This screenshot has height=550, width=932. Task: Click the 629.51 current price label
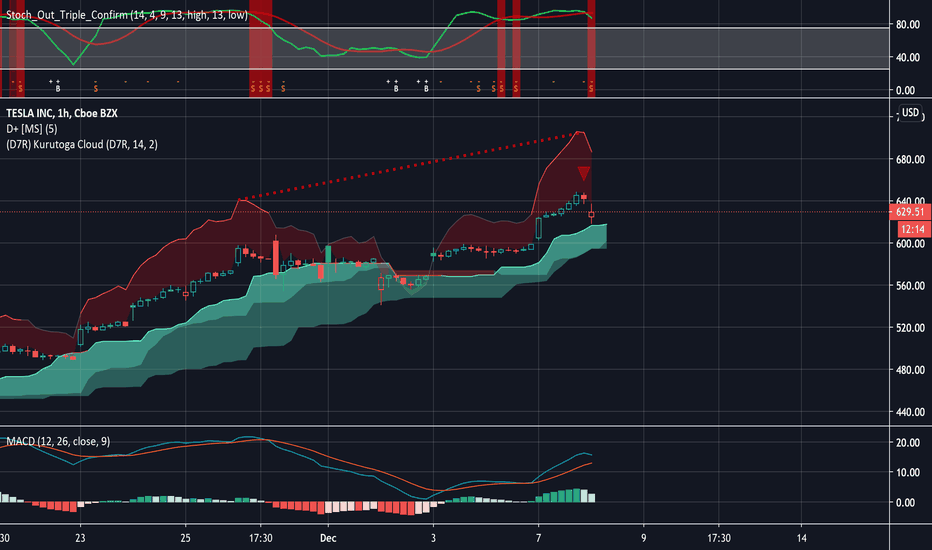(909, 212)
